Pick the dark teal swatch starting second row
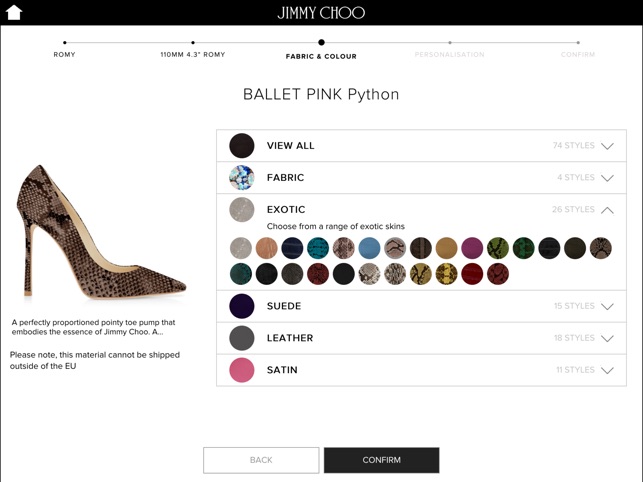 [x=241, y=274]
